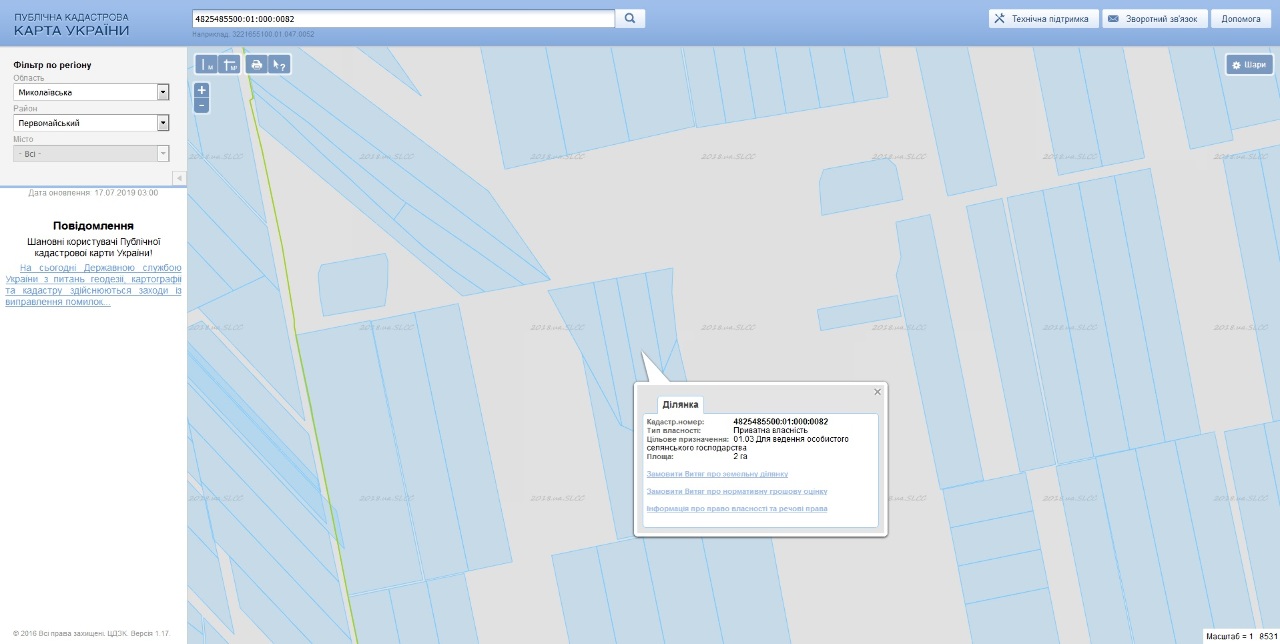This screenshot has height=644, width=1280.
Task: Zoom out the map with minus button
Action: click(x=202, y=105)
